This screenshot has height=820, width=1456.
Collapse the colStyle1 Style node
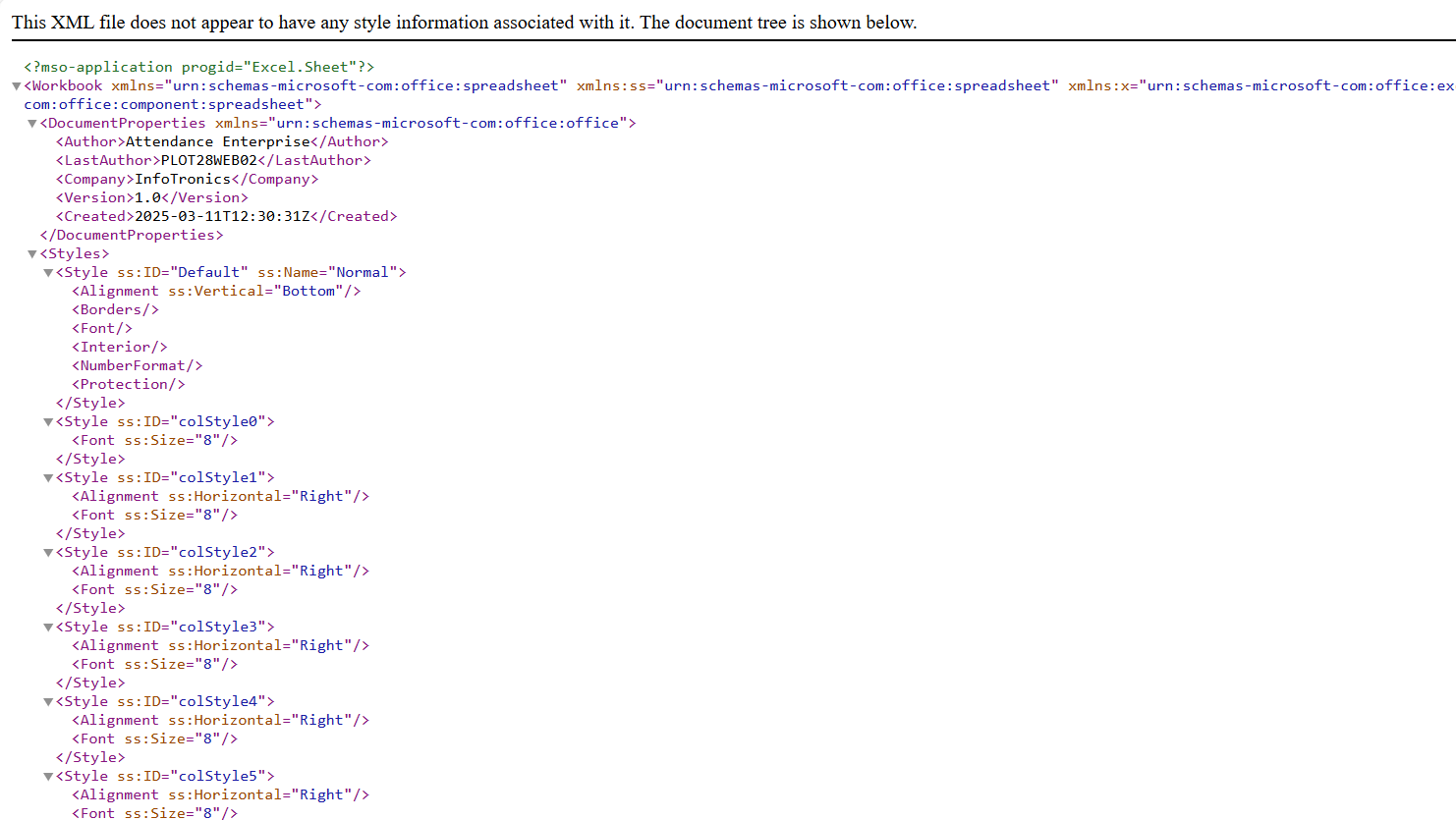[x=47, y=477]
